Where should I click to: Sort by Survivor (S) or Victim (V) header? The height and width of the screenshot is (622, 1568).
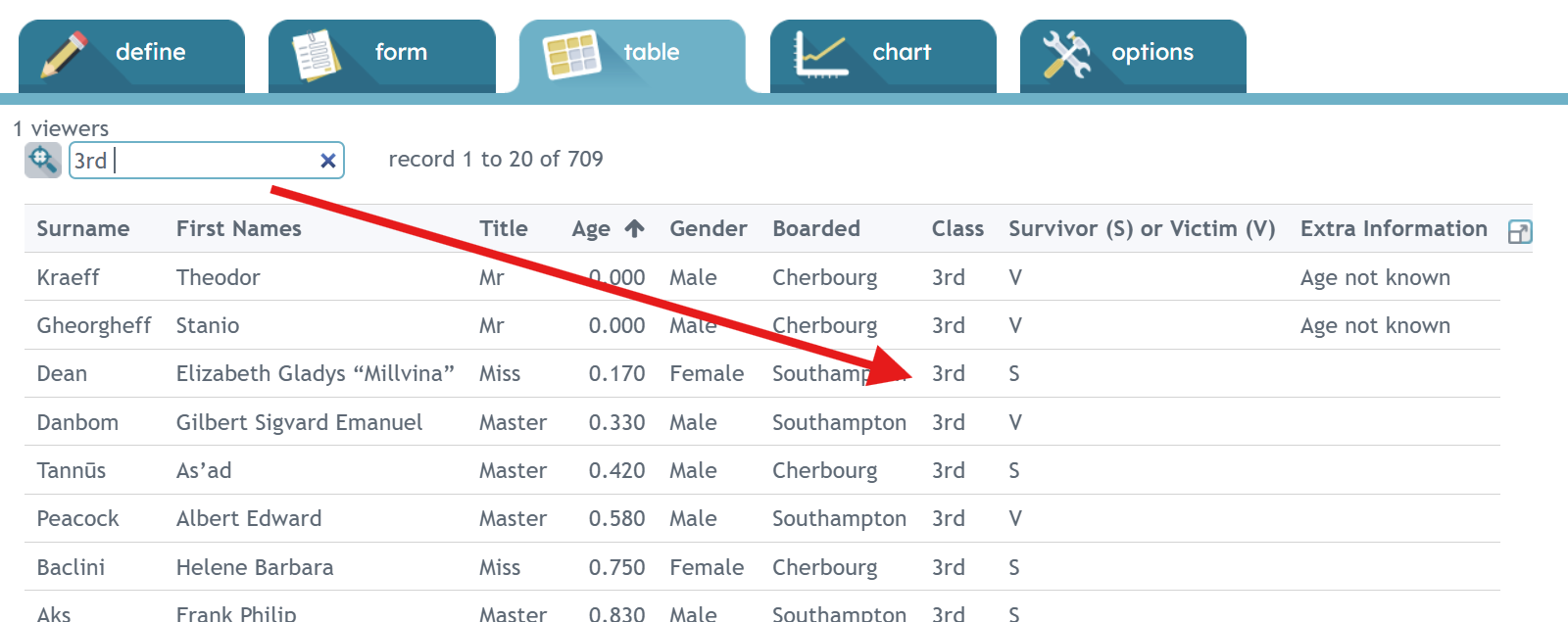1142,228
